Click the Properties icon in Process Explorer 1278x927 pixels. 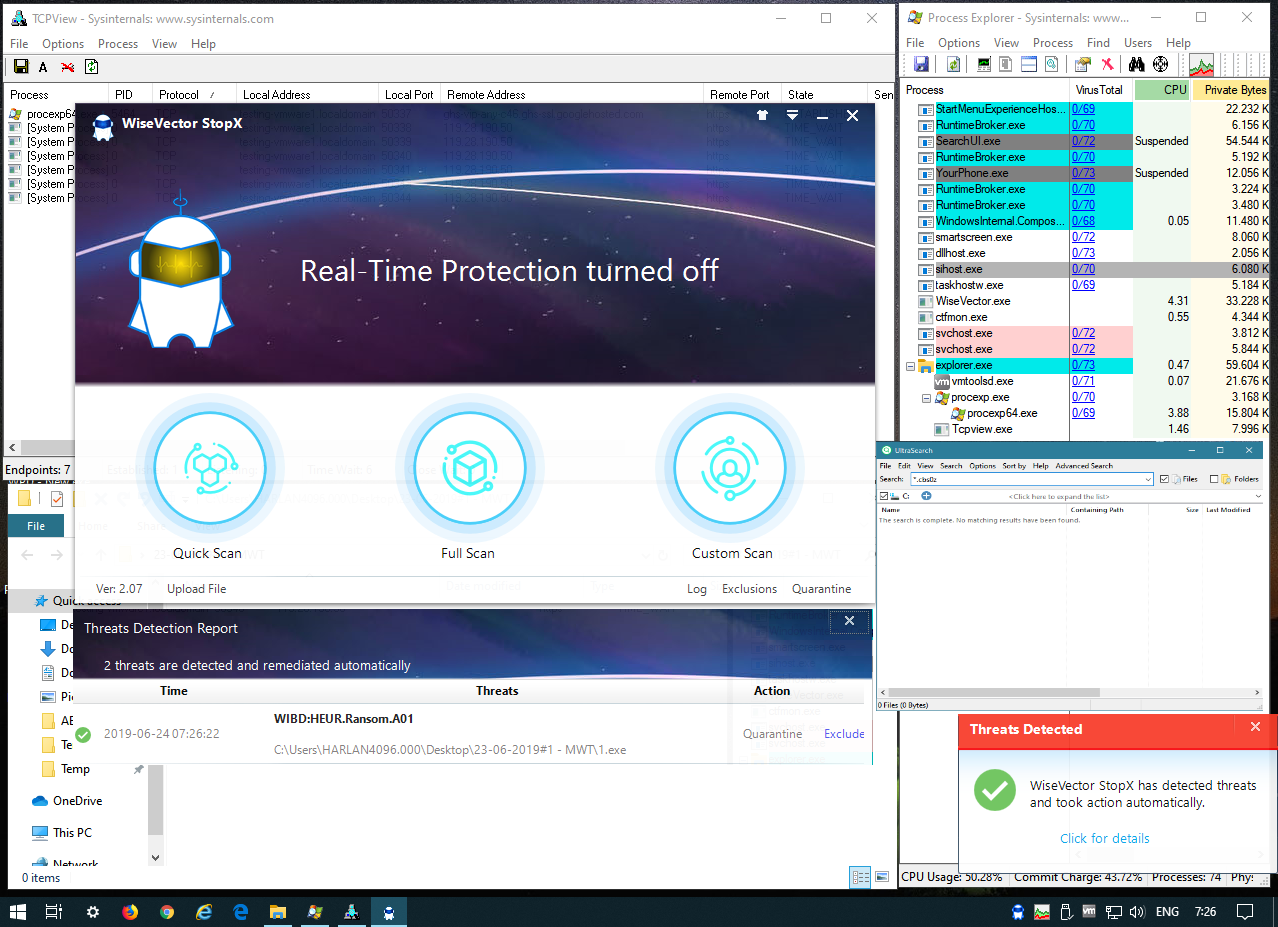tap(1083, 64)
